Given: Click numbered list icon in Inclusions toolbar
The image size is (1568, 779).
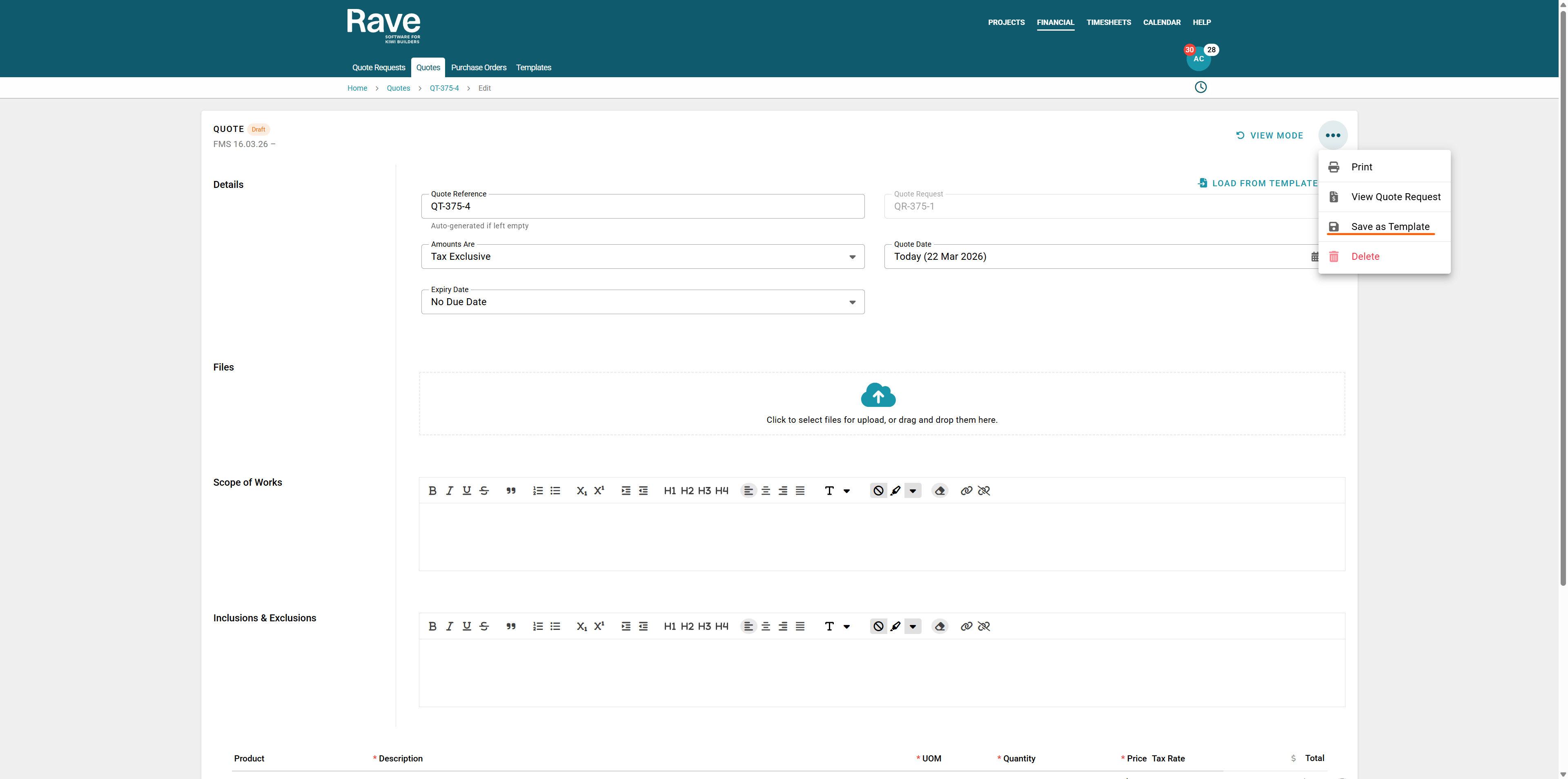Looking at the screenshot, I should click(537, 626).
